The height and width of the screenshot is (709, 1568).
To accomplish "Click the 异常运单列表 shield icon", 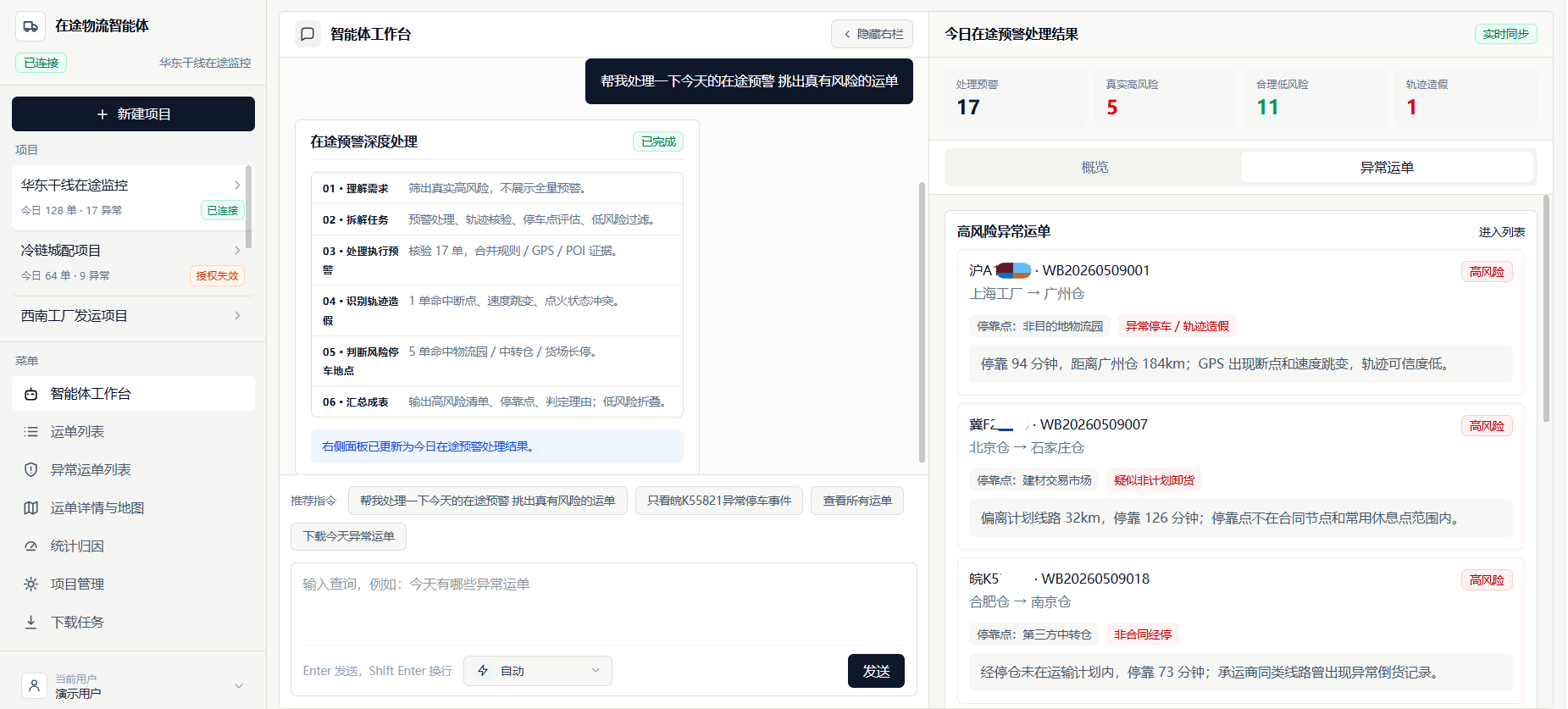I will coord(31,470).
